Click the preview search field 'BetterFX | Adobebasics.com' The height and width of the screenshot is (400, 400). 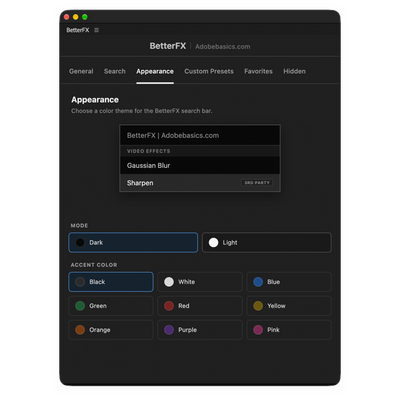[200, 135]
